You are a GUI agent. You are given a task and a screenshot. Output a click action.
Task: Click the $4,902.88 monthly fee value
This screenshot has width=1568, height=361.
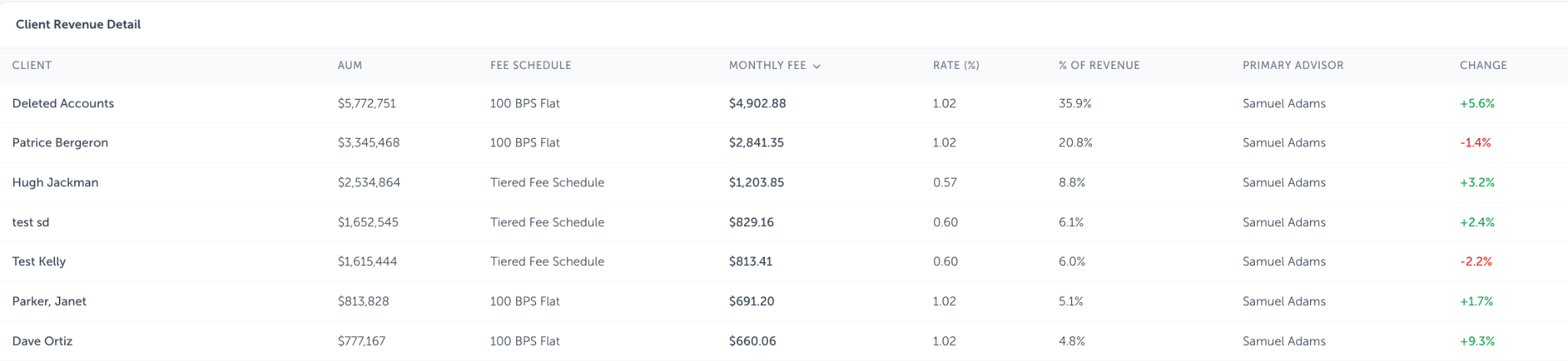click(x=757, y=103)
